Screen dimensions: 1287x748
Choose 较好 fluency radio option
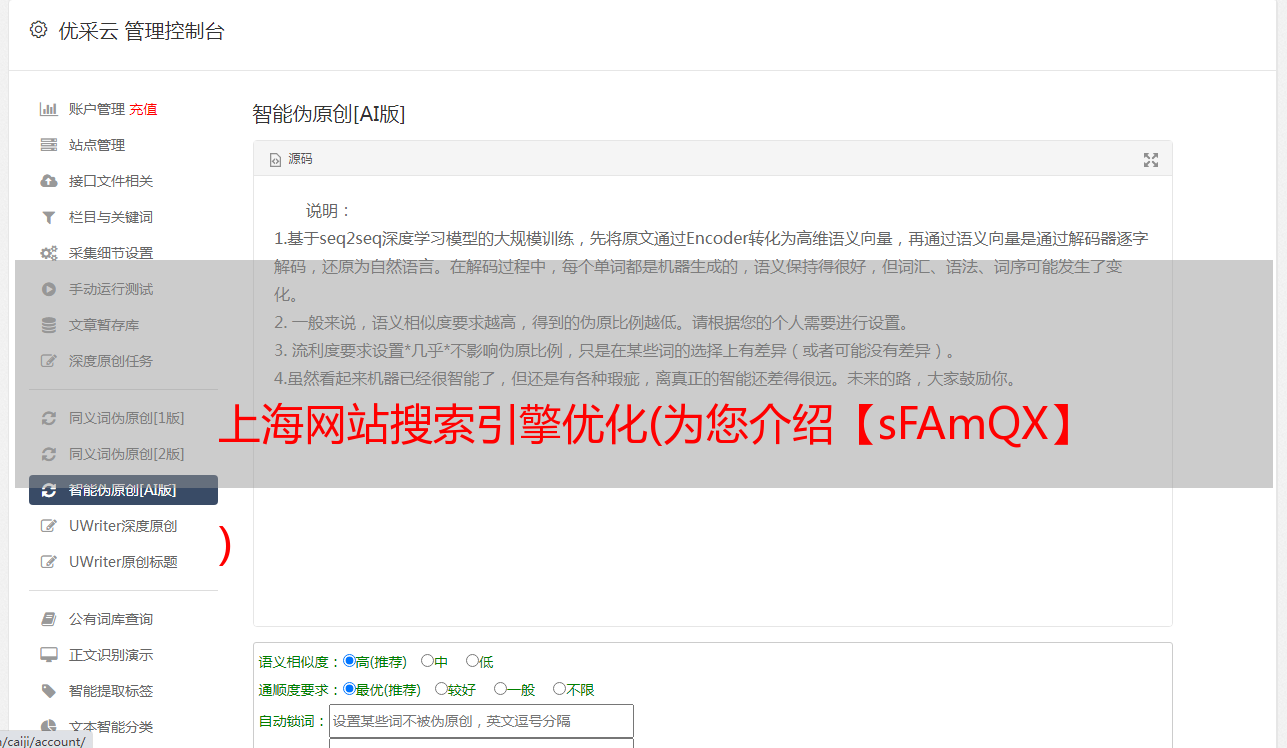pyautogui.click(x=441, y=689)
